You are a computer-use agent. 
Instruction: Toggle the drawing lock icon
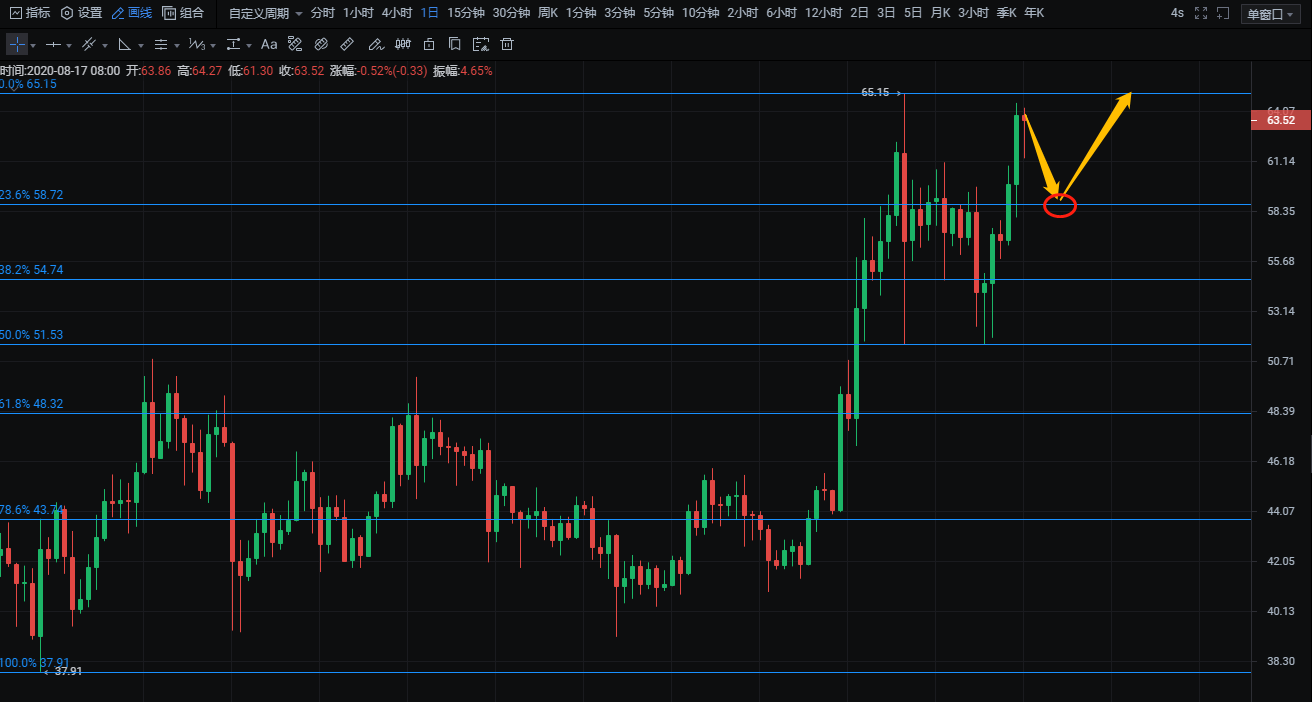[429, 45]
